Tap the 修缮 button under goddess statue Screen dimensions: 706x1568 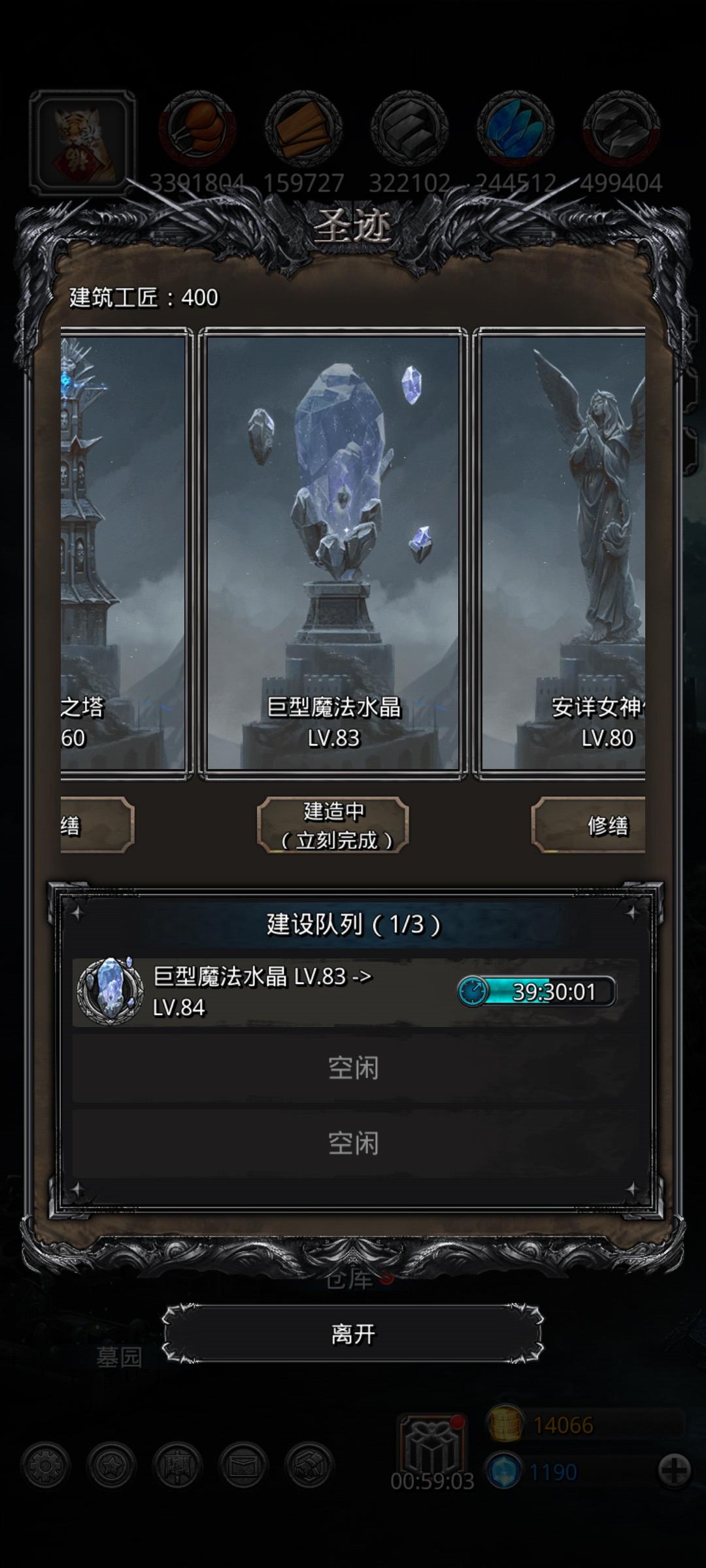click(588, 825)
